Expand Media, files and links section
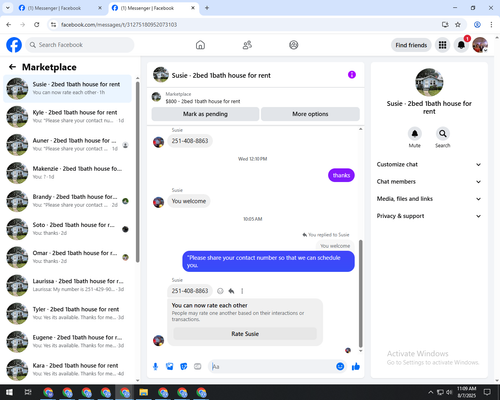500x400 pixels. (429, 199)
